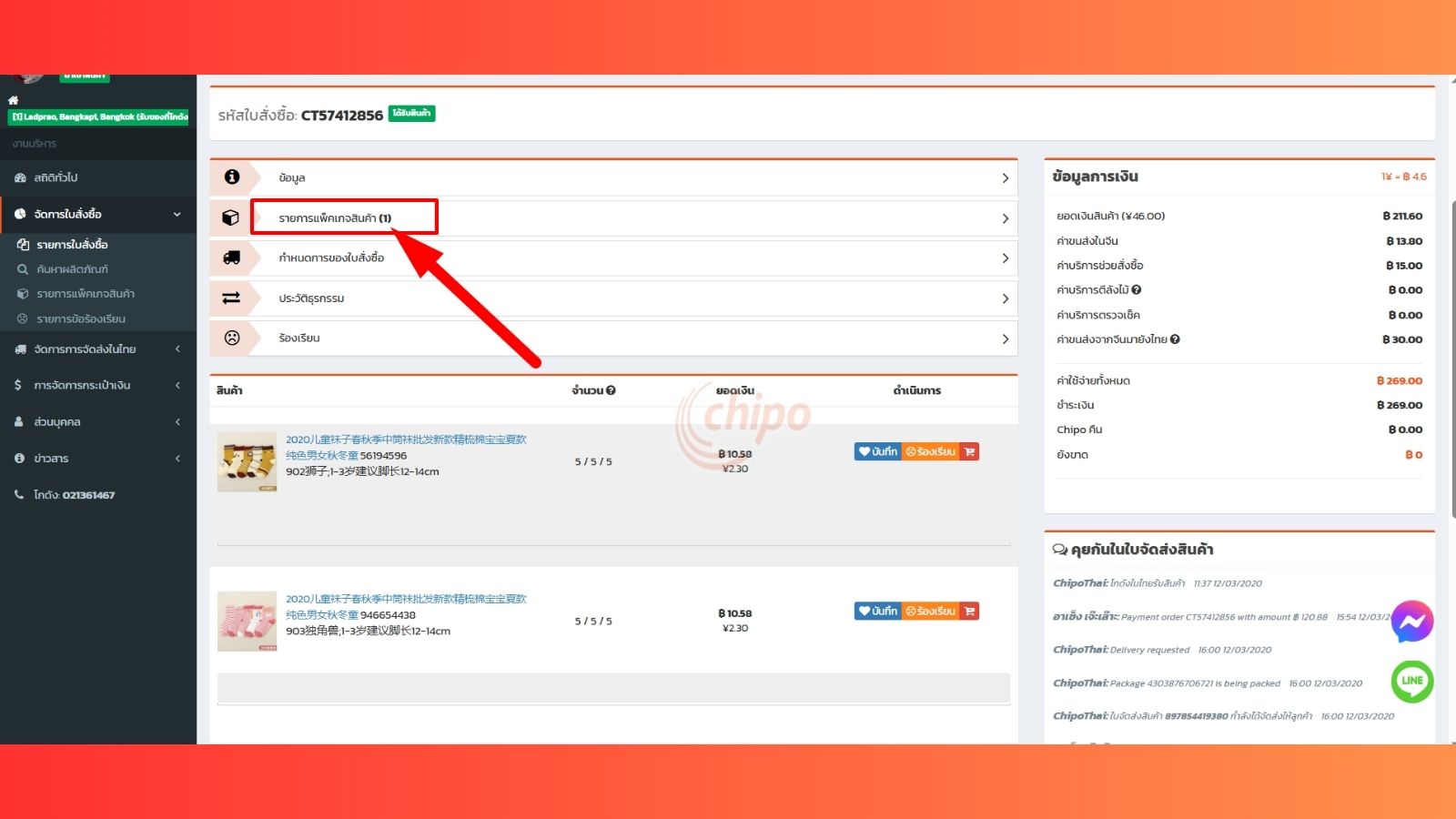Screen dimensions: 1456x819
Task: Click the home icon in the sidebar
Action: point(13,100)
